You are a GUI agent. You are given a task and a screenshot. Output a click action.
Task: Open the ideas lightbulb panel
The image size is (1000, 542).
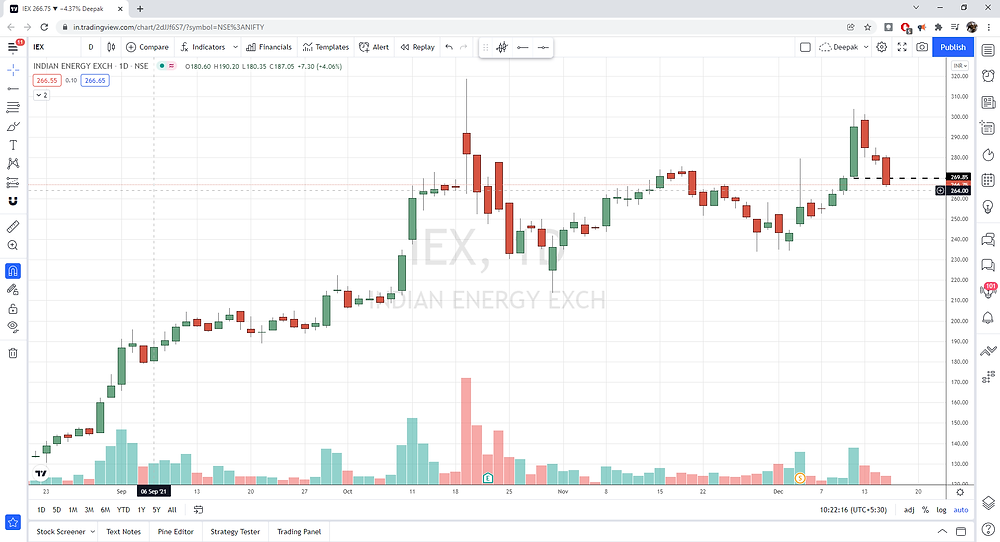click(988, 207)
